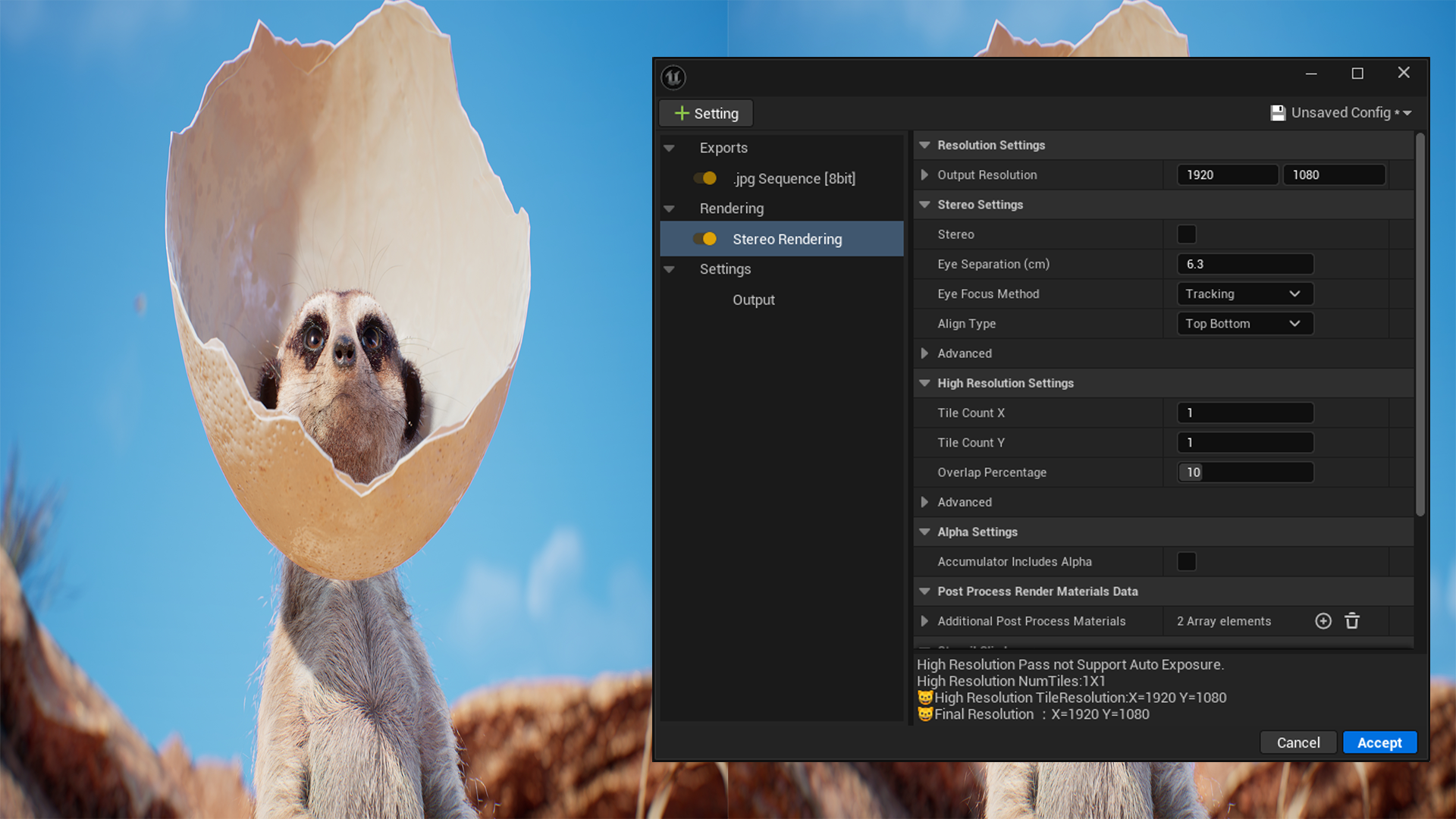Enable the Stereo checkbox
This screenshot has width=1456, height=819.
tap(1187, 234)
